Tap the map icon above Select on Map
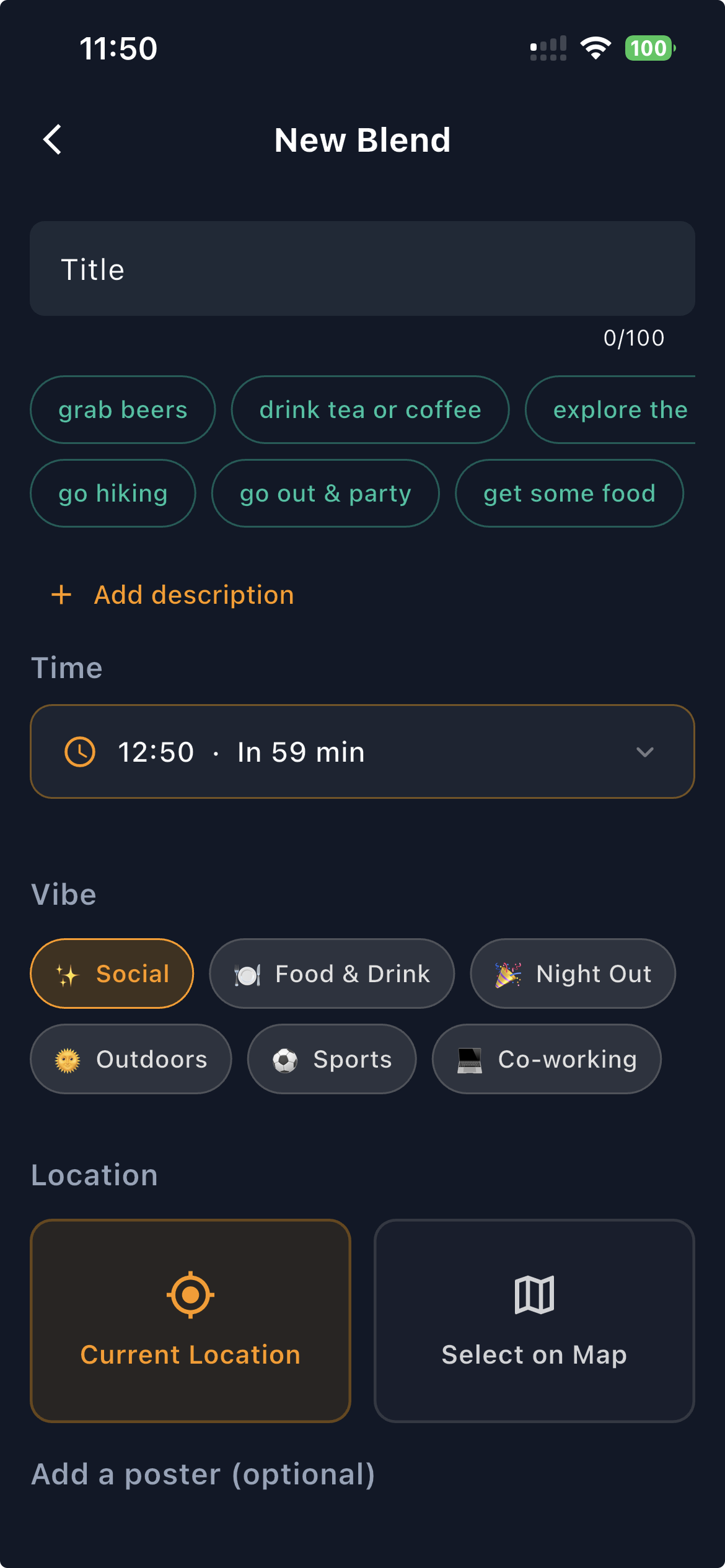This screenshot has width=725, height=1568. tap(534, 1294)
